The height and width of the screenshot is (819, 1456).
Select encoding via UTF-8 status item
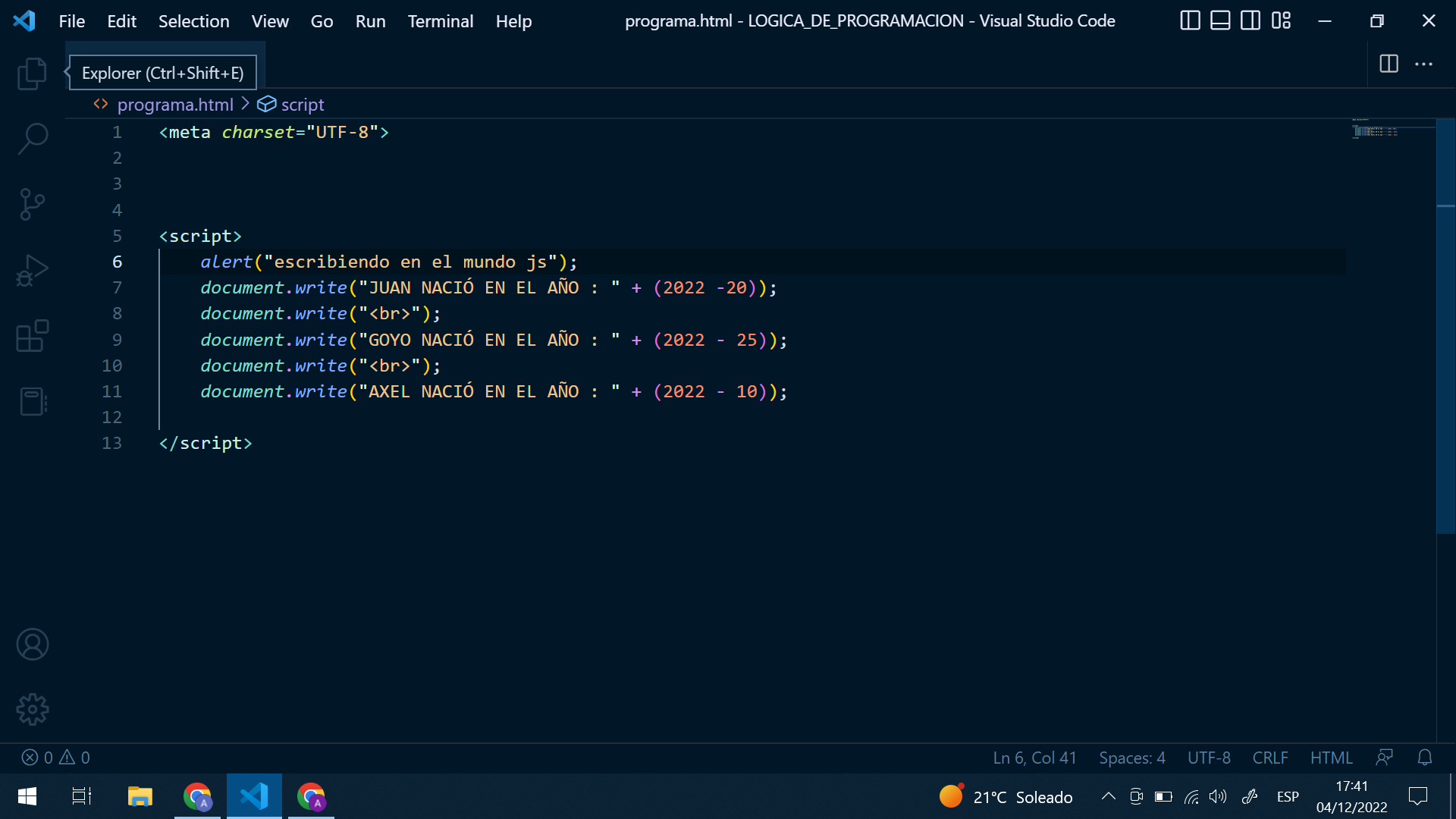tap(1209, 758)
